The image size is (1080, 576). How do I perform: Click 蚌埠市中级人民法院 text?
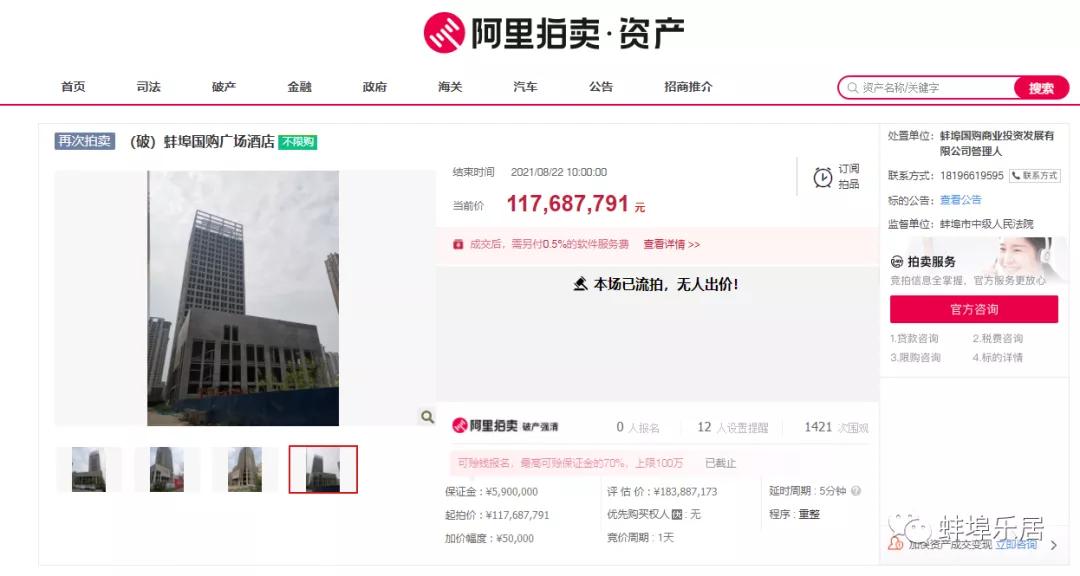point(986,224)
